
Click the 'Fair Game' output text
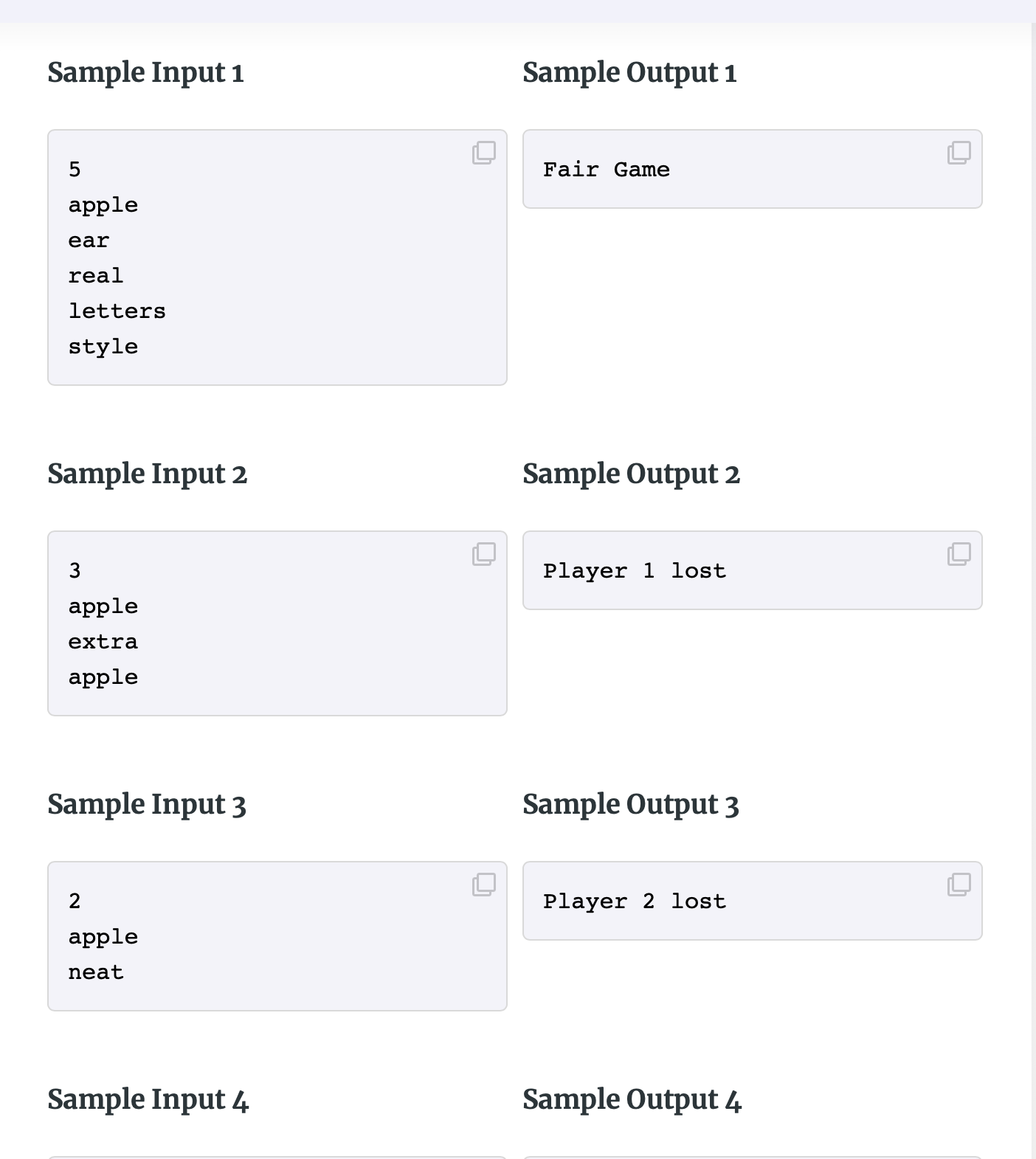coord(607,170)
